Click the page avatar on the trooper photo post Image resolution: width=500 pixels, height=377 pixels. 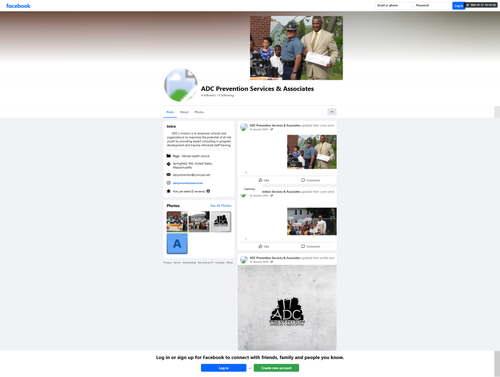244,127
